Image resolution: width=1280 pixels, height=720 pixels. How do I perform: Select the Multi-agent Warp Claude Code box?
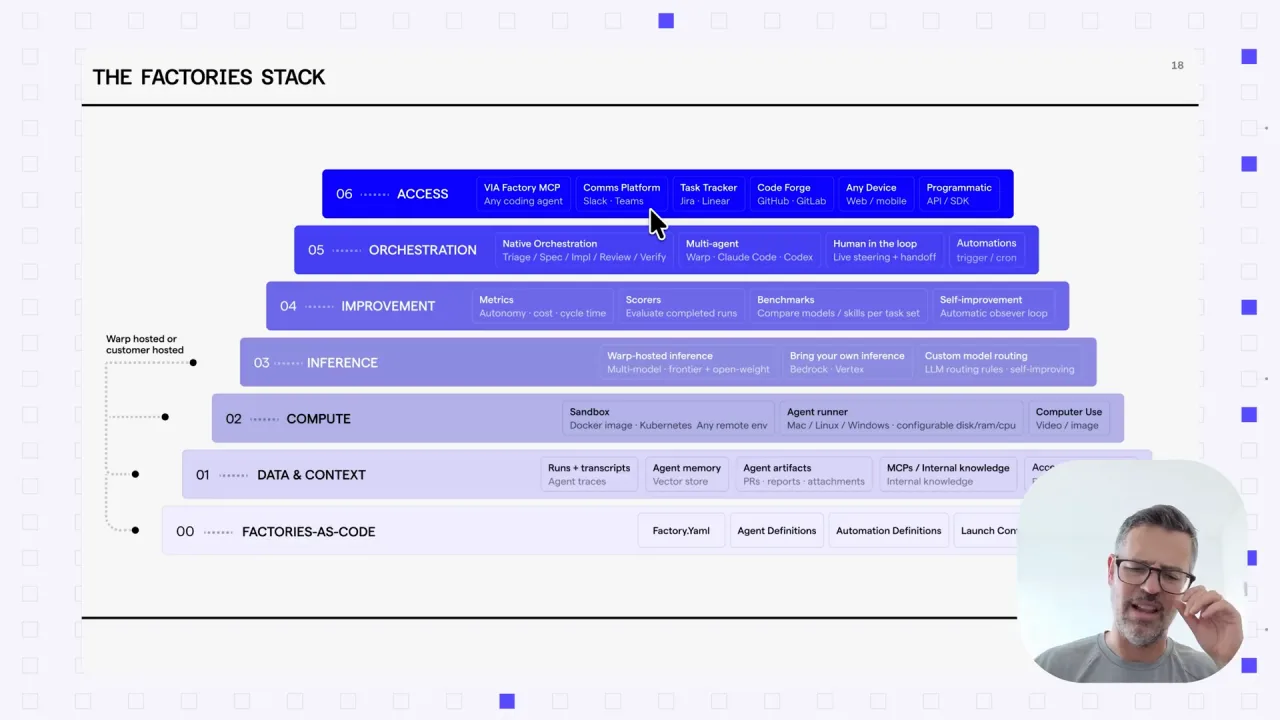(749, 250)
